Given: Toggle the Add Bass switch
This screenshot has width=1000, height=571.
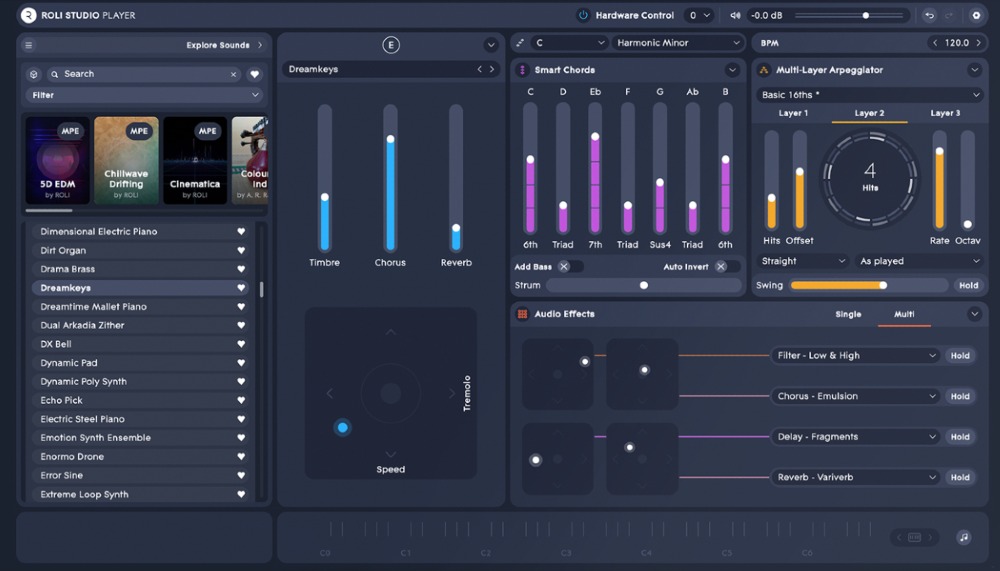Looking at the screenshot, I should 569,267.
